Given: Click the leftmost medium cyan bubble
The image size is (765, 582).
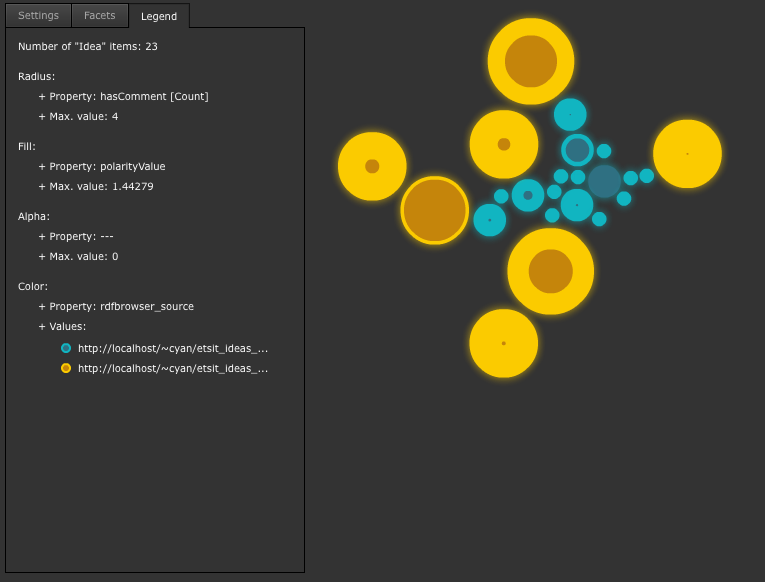Looking at the screenshot, I should click(x=489, y=220).
